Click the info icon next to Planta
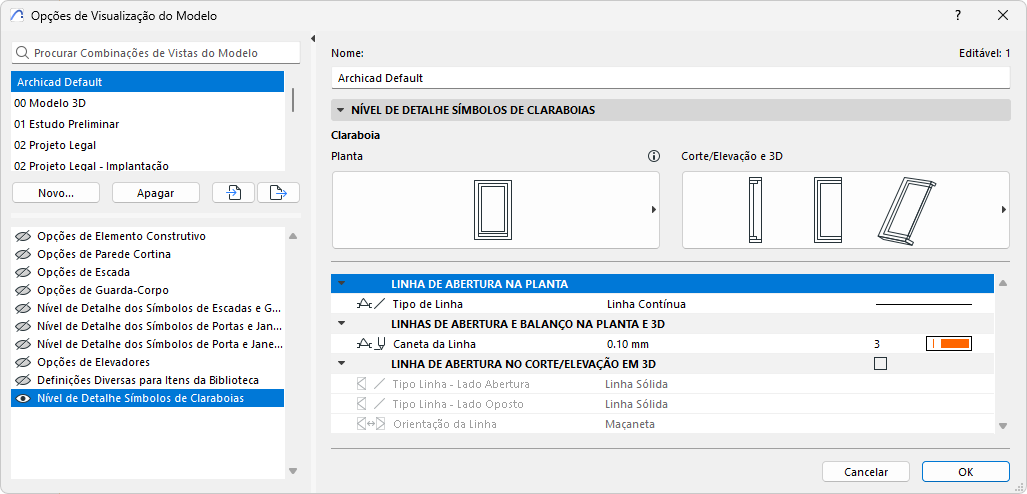The height and width of the screenshot is (494, 1027). coord(654,156)
